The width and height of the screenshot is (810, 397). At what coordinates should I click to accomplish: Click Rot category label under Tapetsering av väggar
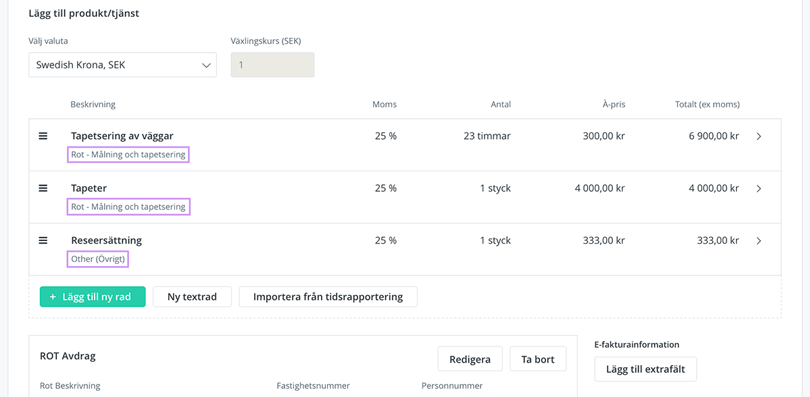point(128,154)
